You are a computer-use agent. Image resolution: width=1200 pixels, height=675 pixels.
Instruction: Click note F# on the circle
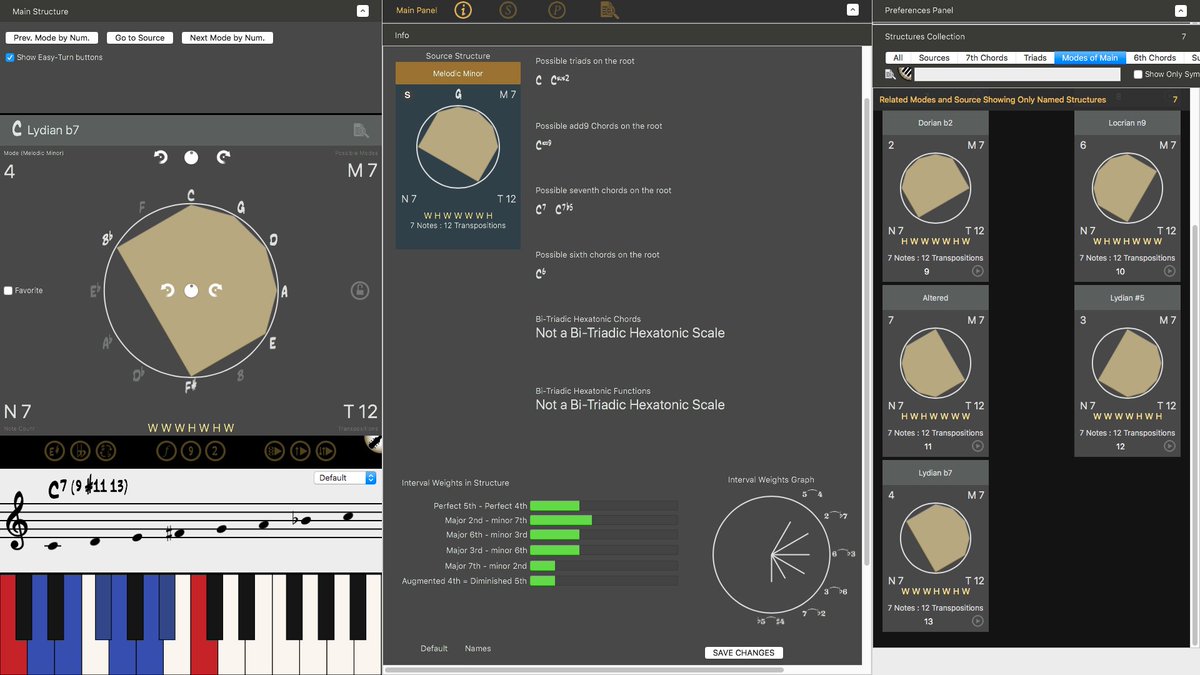point(191,386)
